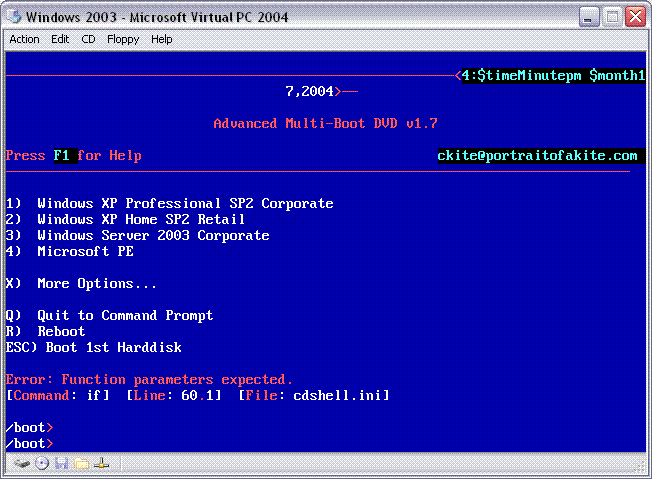
Task: Click 'Windows Server 2003 Corporate' entry
Action: tap(138, 235)
